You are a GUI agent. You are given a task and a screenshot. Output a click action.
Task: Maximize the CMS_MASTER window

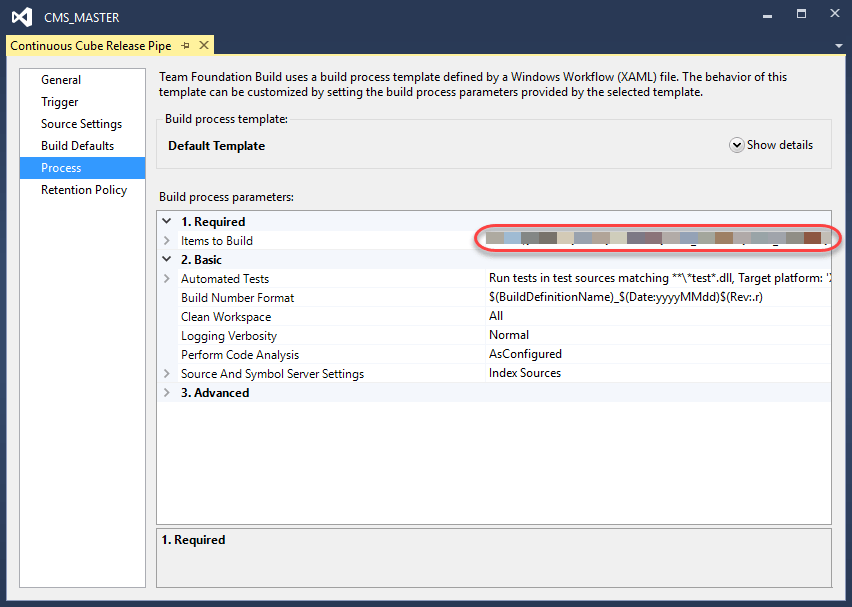801,14
